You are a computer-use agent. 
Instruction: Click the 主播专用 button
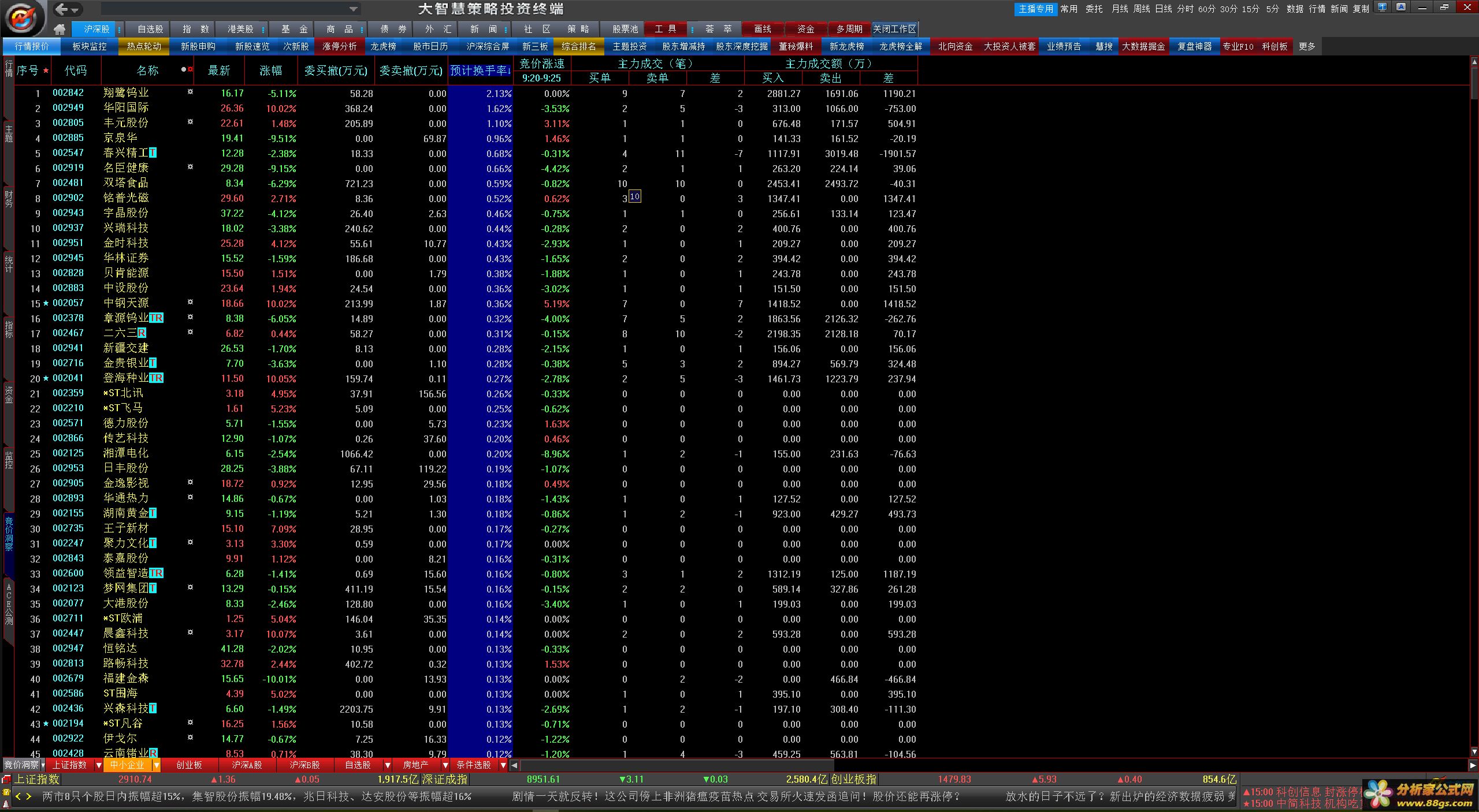1036,9
